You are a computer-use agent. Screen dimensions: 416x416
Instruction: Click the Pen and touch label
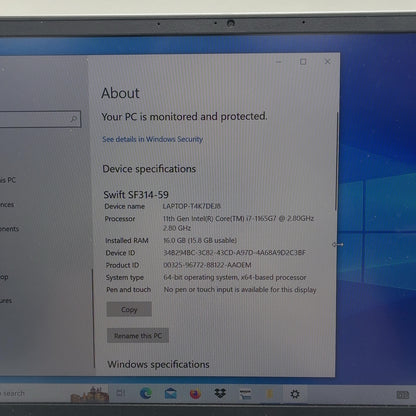[128, 290]
